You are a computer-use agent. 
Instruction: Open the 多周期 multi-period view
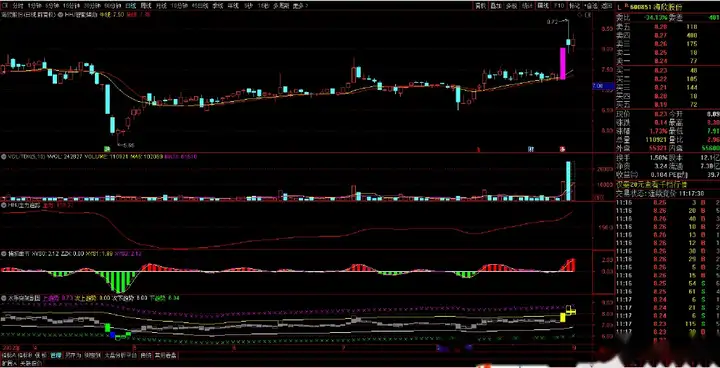(281, 6)
